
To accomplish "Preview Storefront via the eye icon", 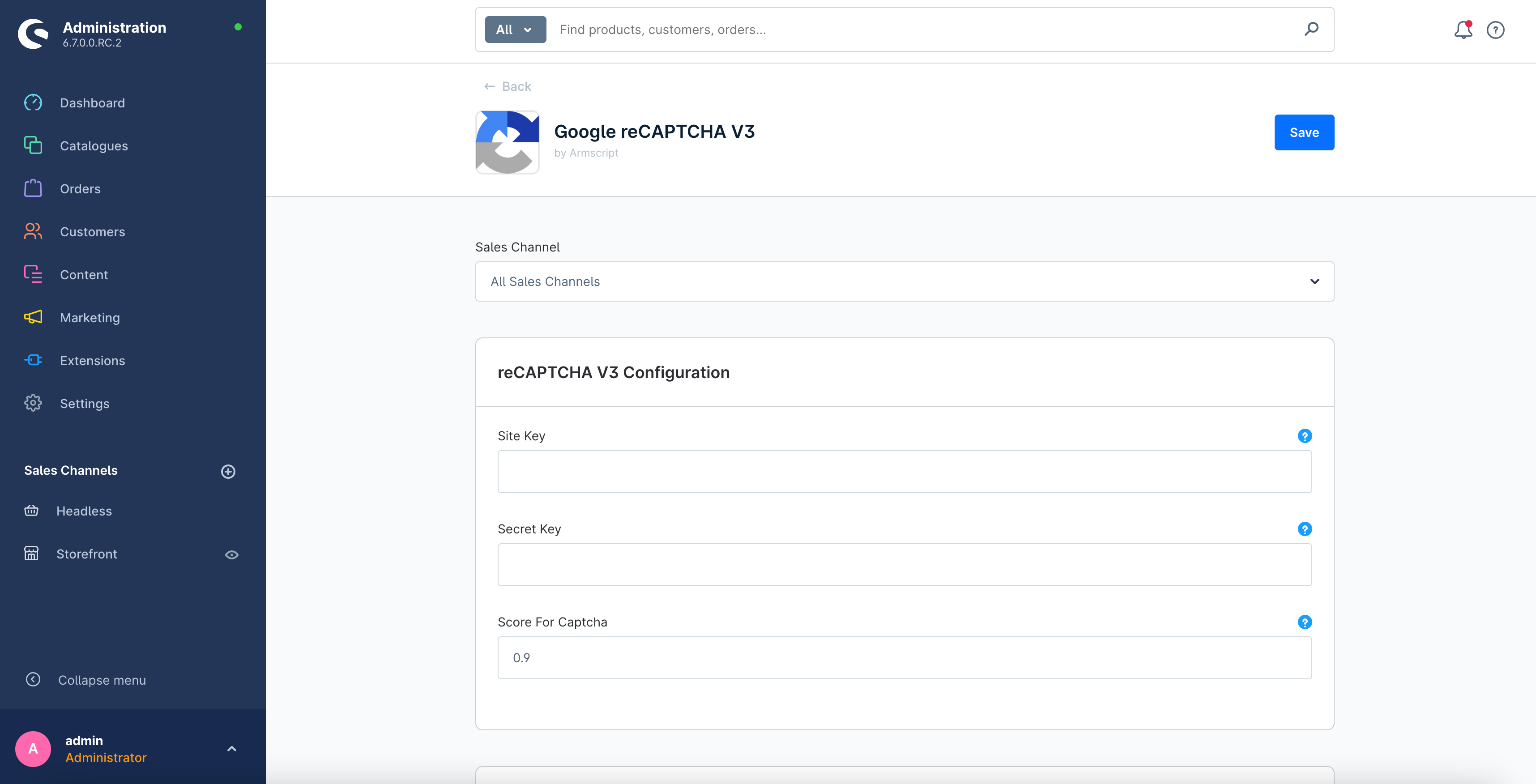I will (x=232, y=554).
